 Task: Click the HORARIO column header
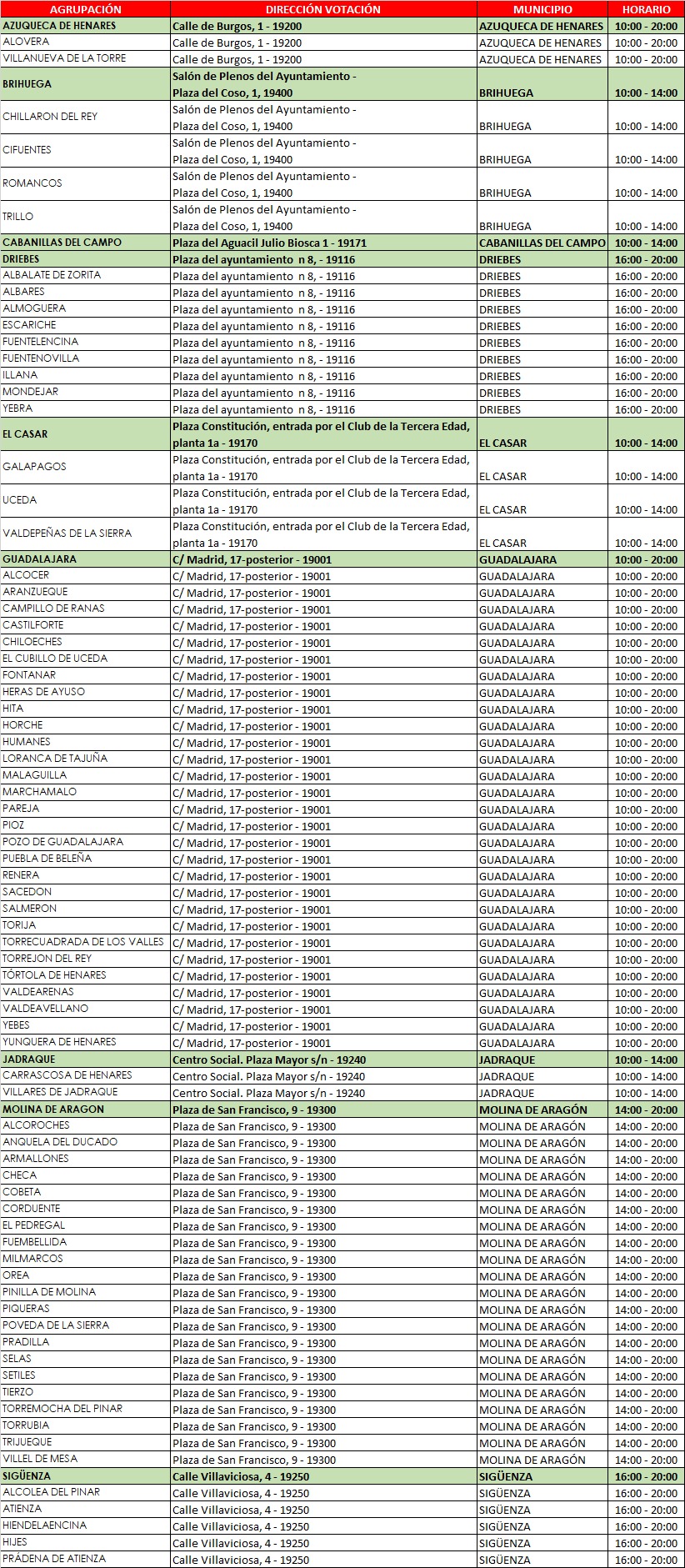point(646,9)
